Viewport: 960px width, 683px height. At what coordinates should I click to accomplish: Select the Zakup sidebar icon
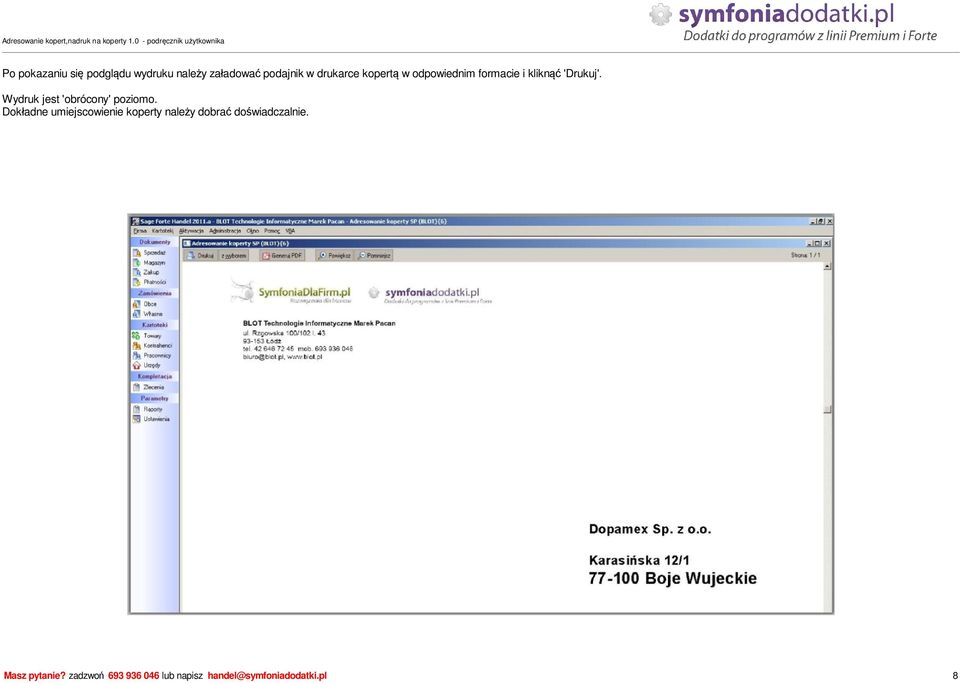click(137, 272)
